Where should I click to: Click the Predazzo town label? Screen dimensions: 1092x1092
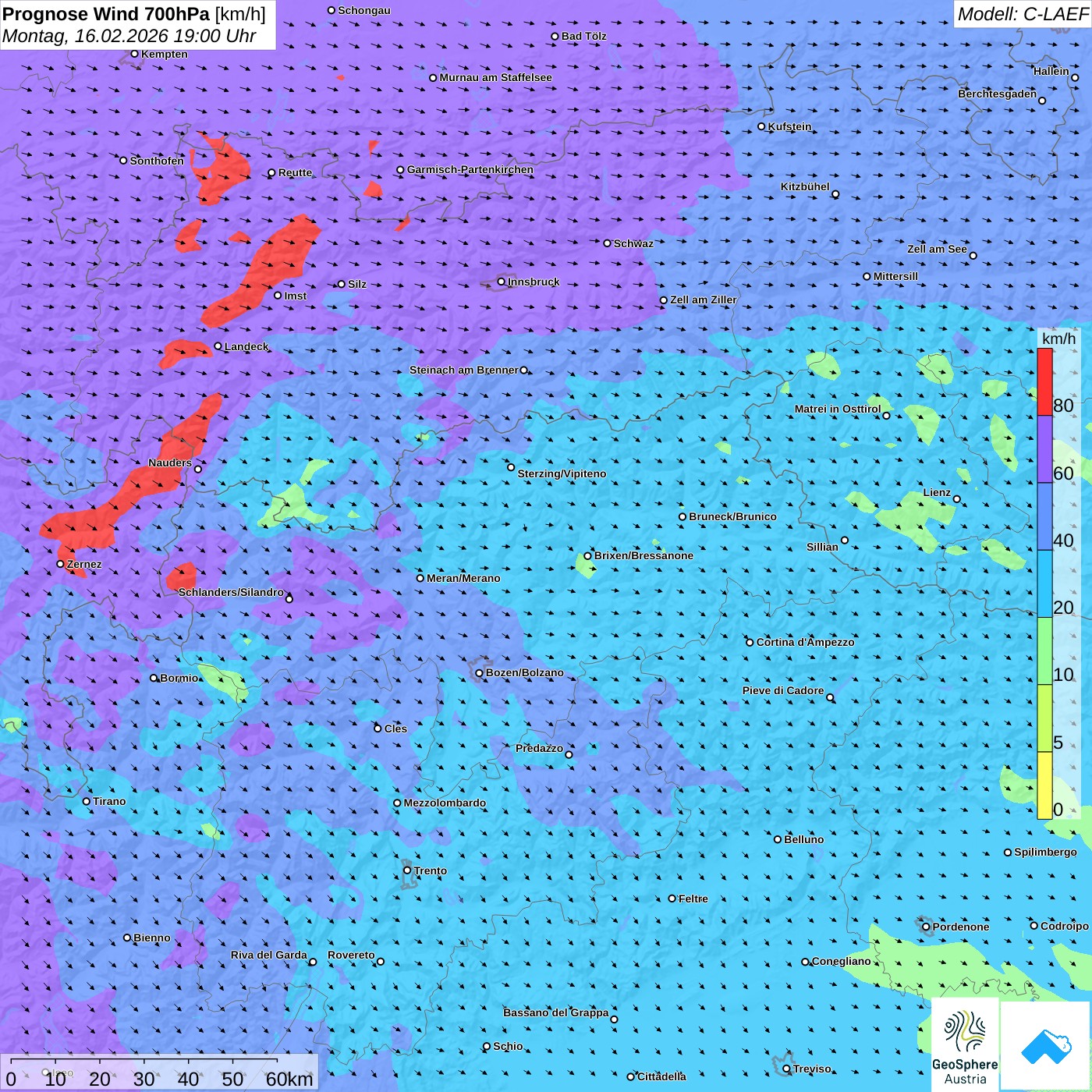(x=539, y=748)
